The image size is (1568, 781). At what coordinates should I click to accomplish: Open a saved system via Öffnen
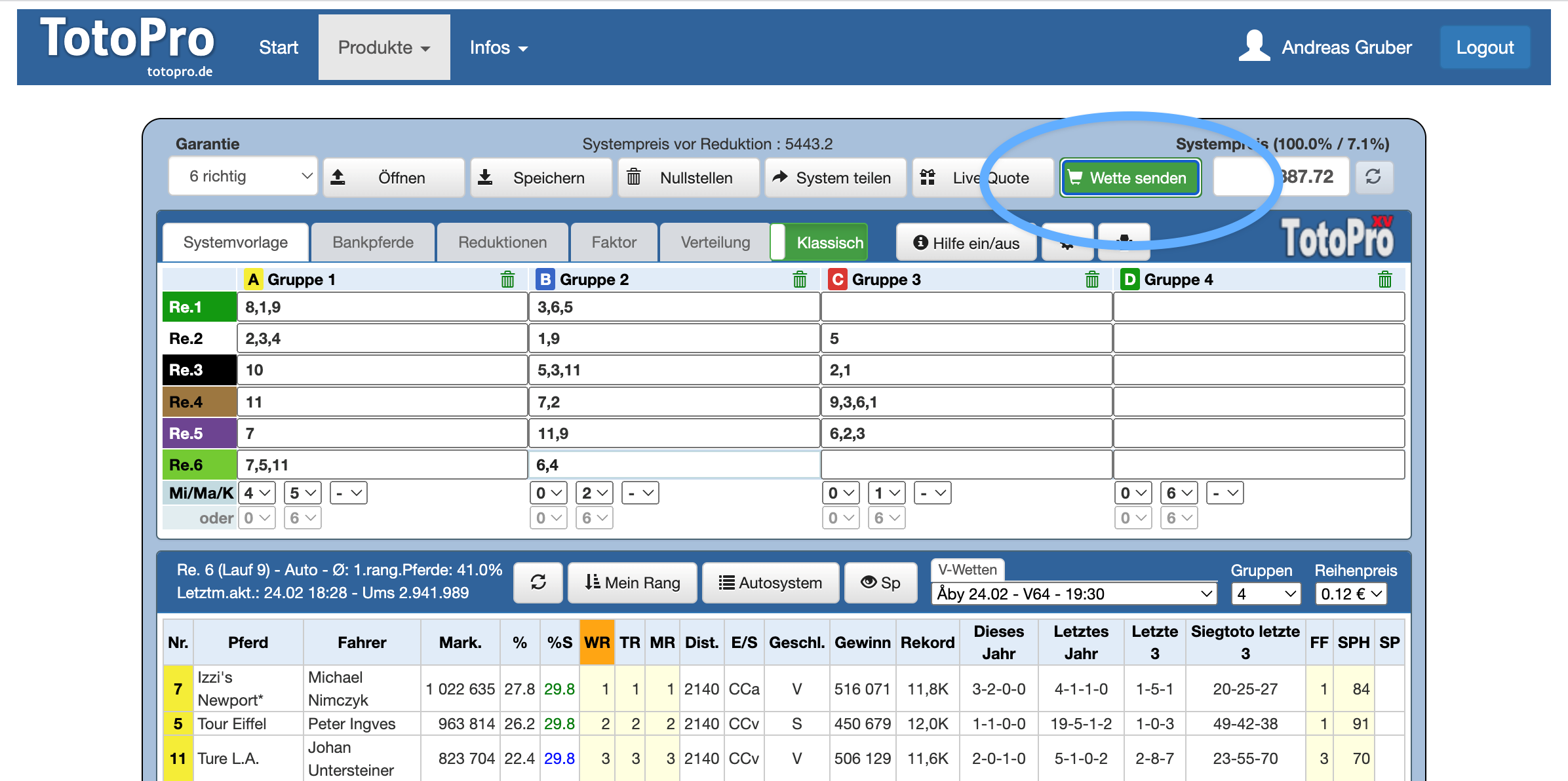click(394, 178)
